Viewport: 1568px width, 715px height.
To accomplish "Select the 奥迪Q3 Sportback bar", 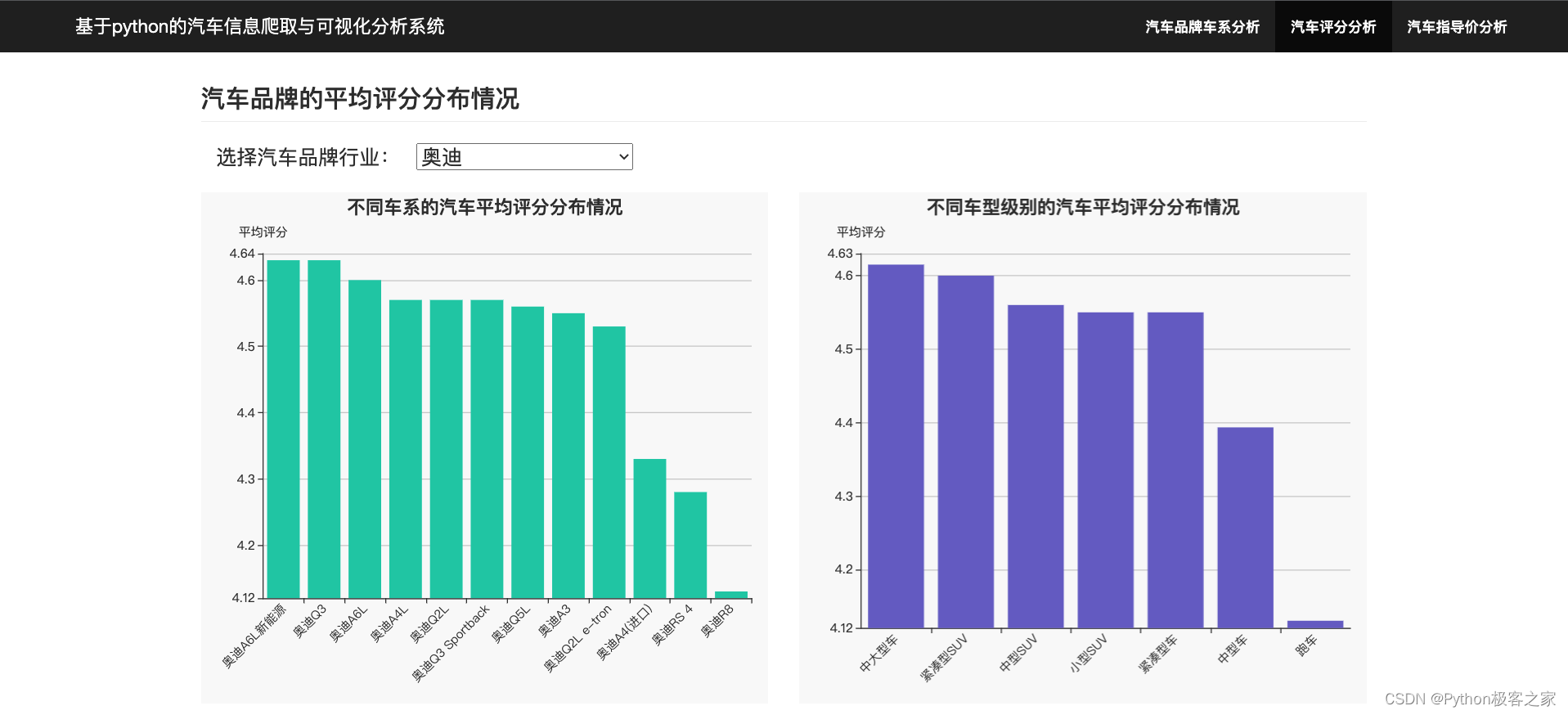I will (487, 449).
